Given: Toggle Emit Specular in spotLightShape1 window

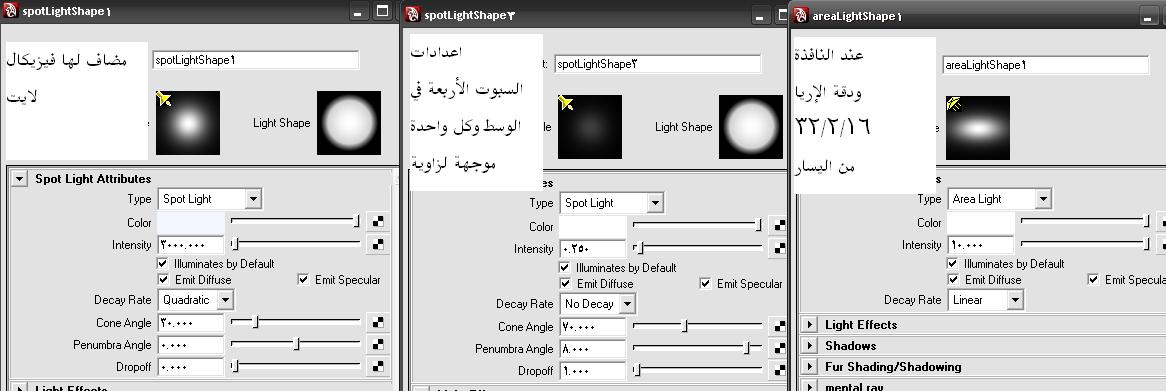Looking at the screenshot, I should 303,279.
